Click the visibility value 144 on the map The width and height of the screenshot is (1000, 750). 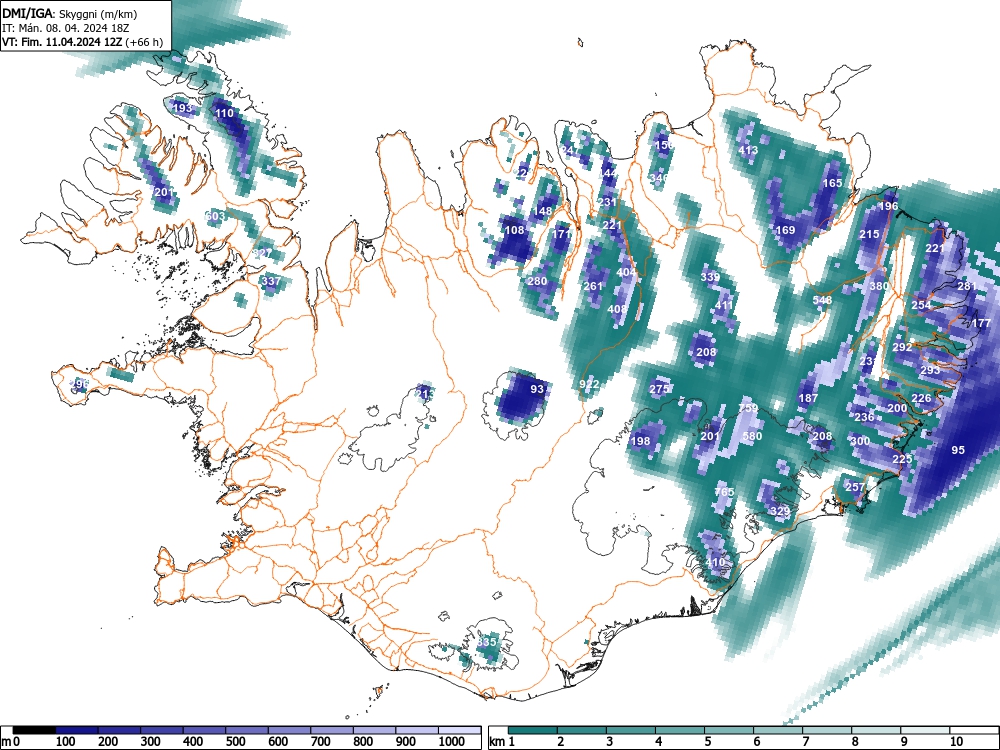pyautogui.click(x=608, y=173)
